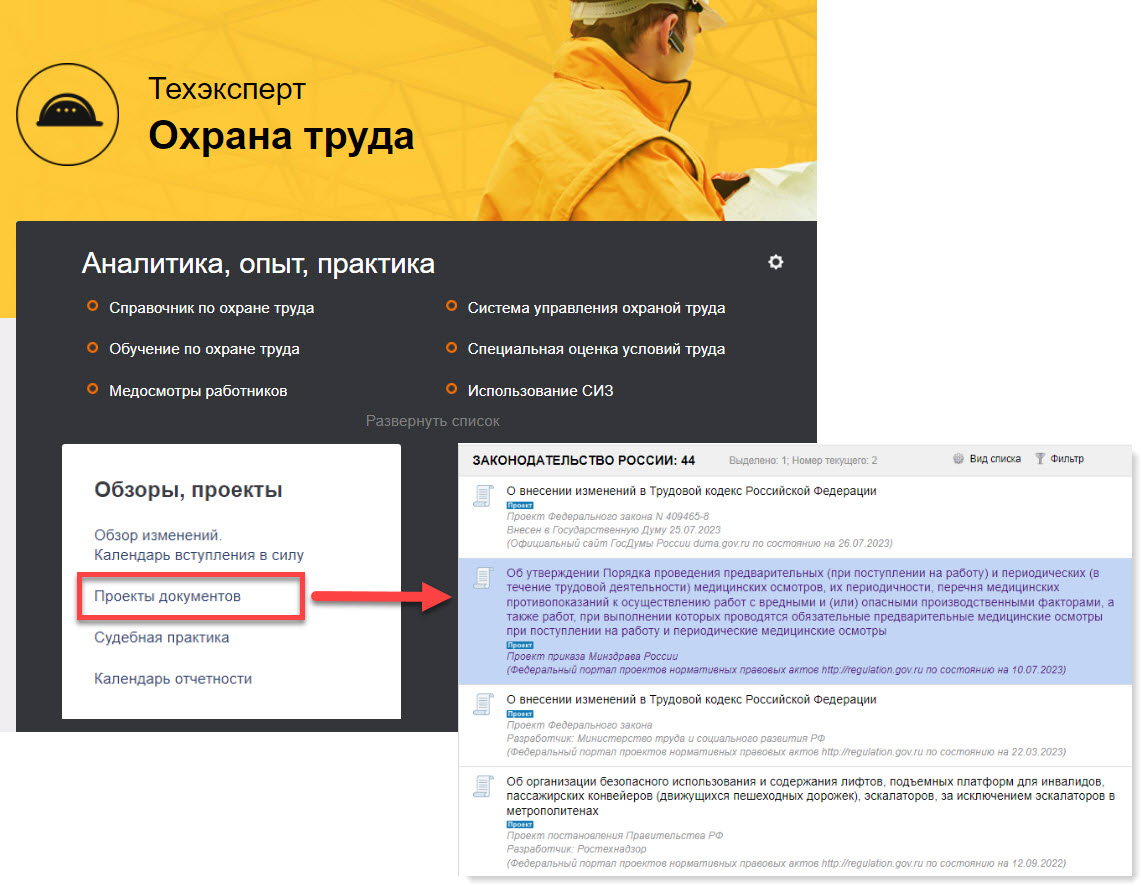Click status Выделено: 1; Номер текущего: 2
The height and width of the screenshot is (887, 1141).
pos(803,461)
